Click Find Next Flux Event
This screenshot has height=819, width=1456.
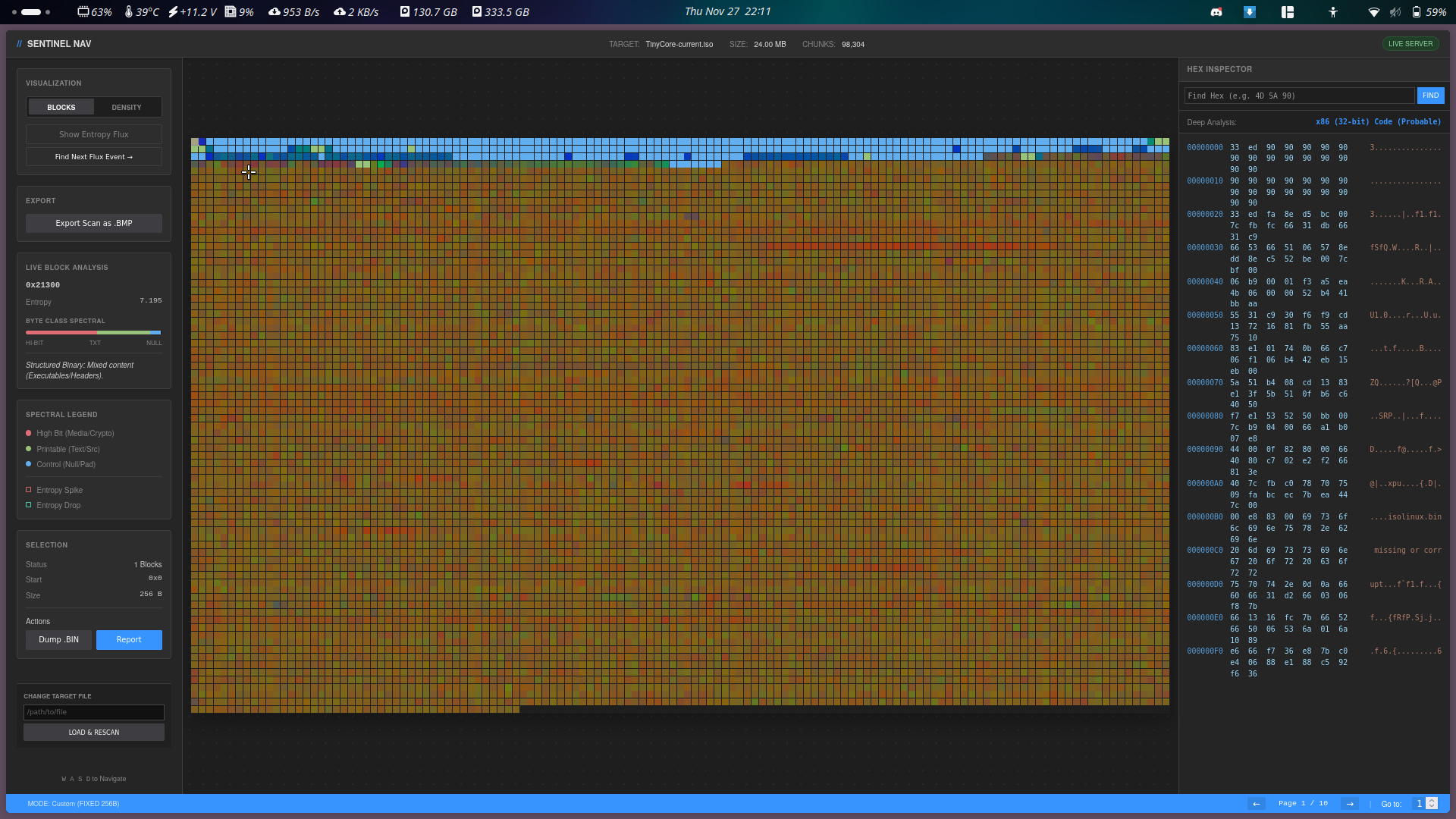click(94, 157)
